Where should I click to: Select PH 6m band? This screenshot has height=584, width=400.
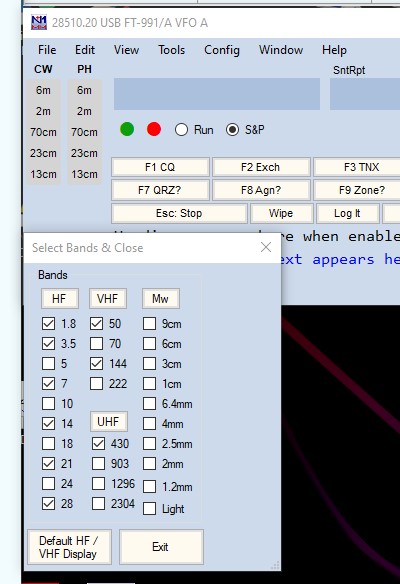[84, 90]
